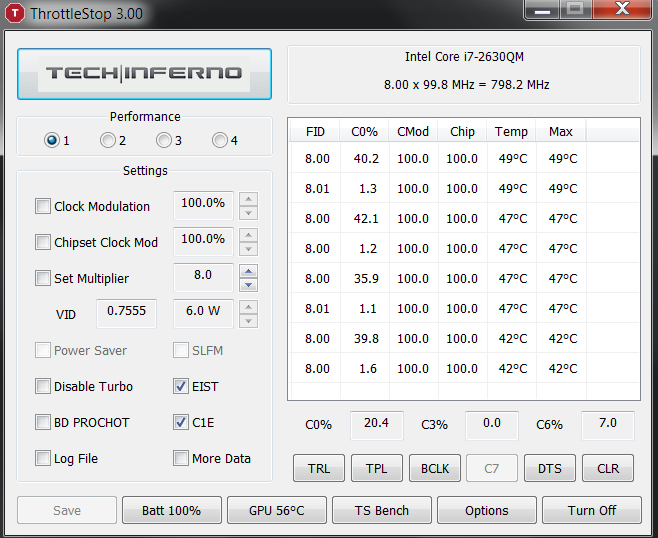The image size is (658, 538).
Task: Click the Temp column header
Action: tap(511, 132)
